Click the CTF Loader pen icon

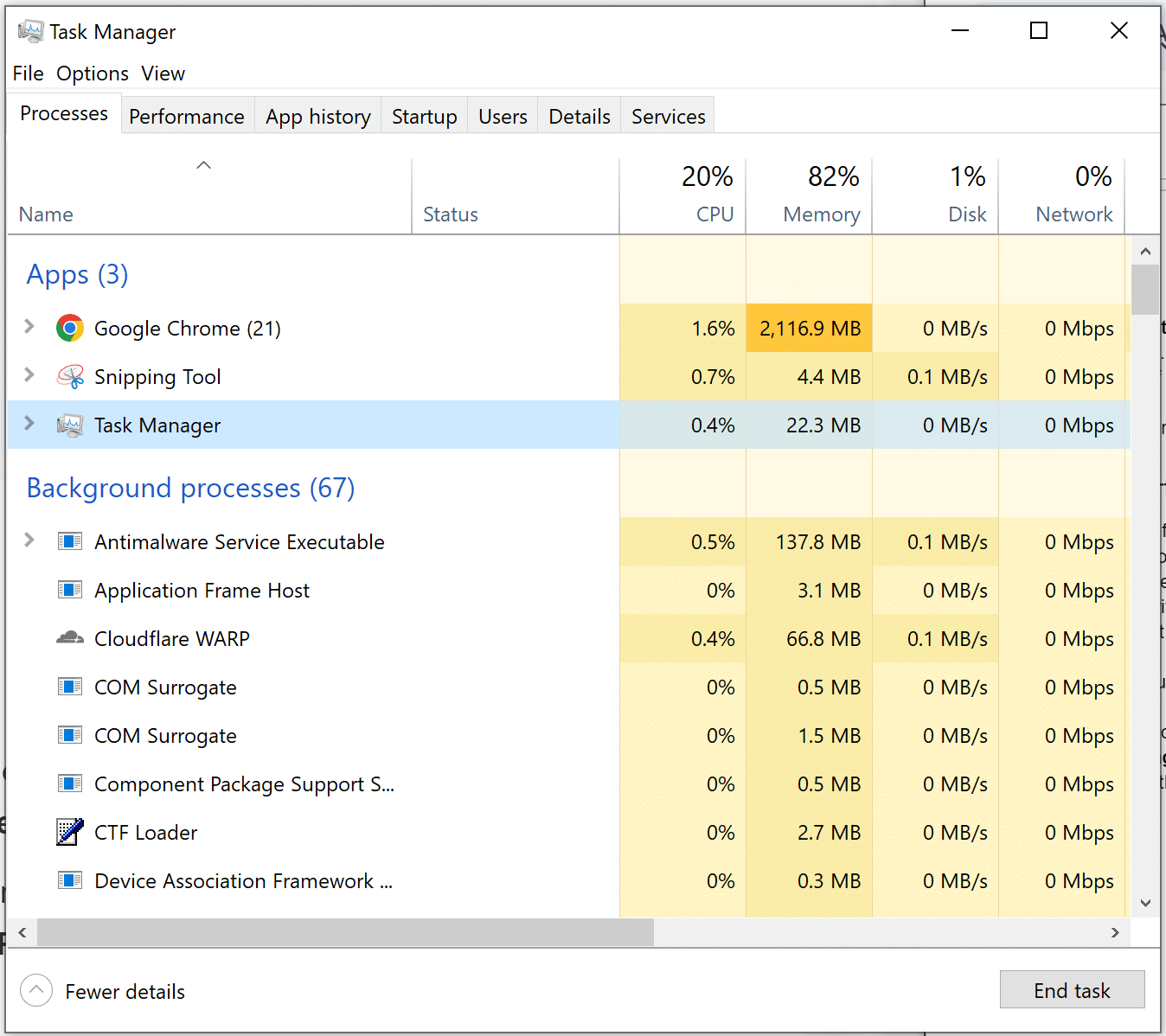click(x=70, y=832)
